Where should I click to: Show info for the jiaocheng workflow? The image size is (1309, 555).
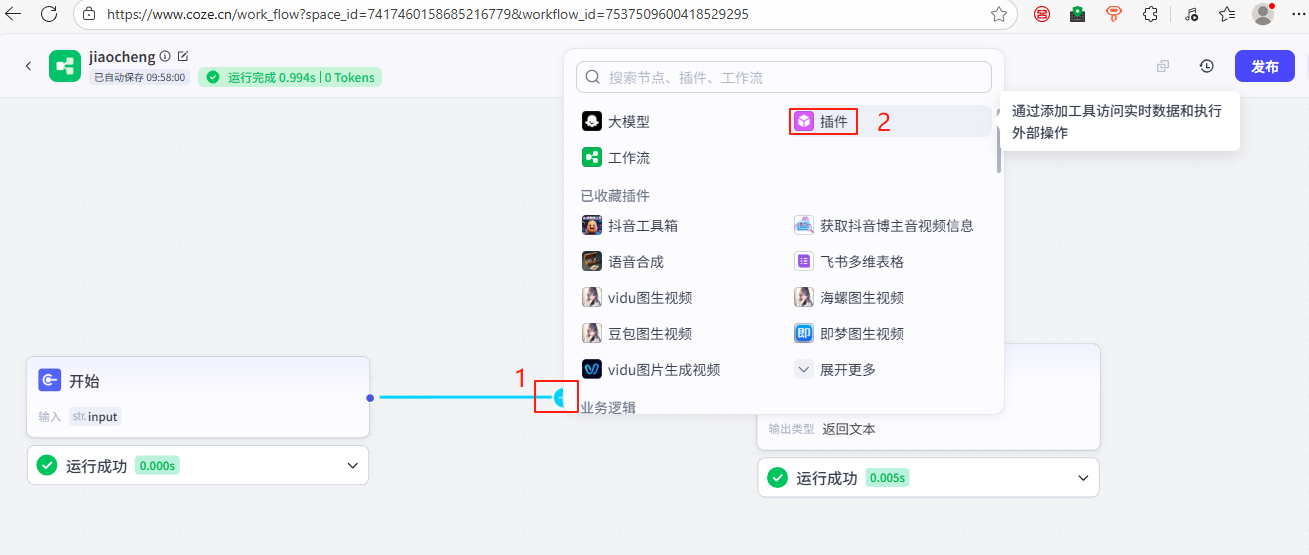[165, 57]
